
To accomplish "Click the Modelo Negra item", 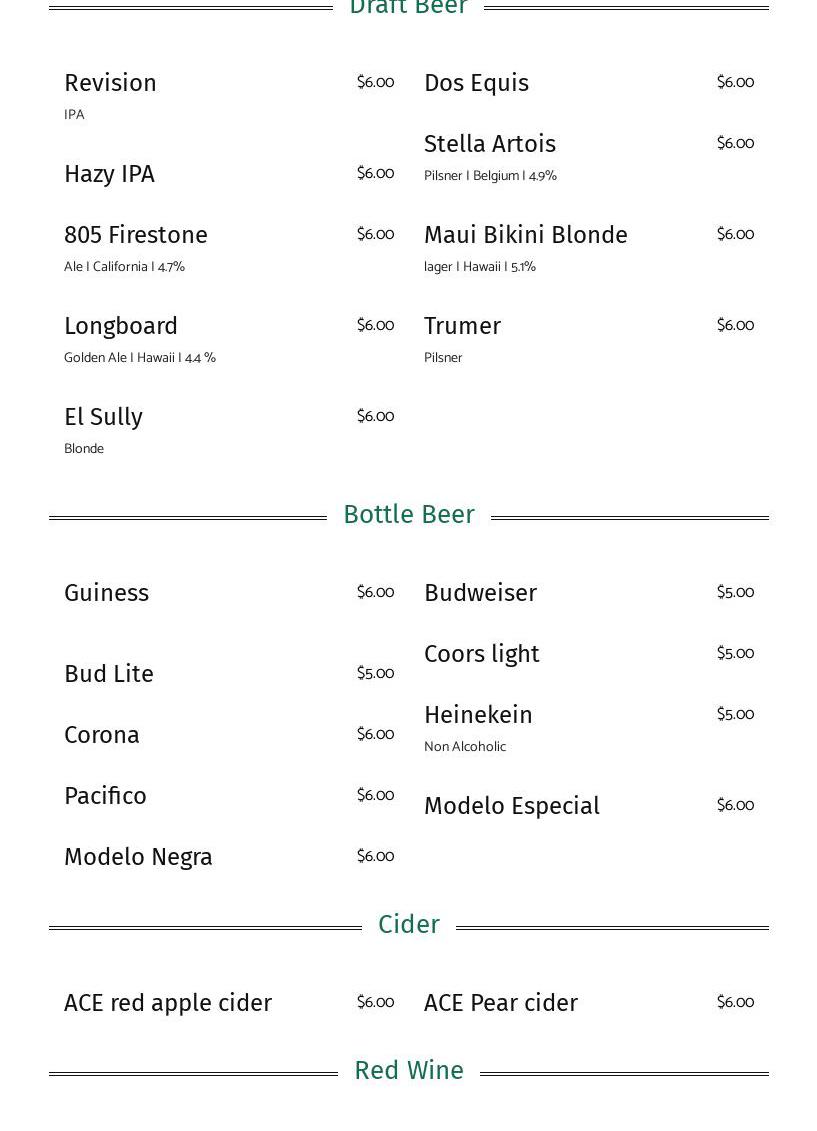I will 138,857.
